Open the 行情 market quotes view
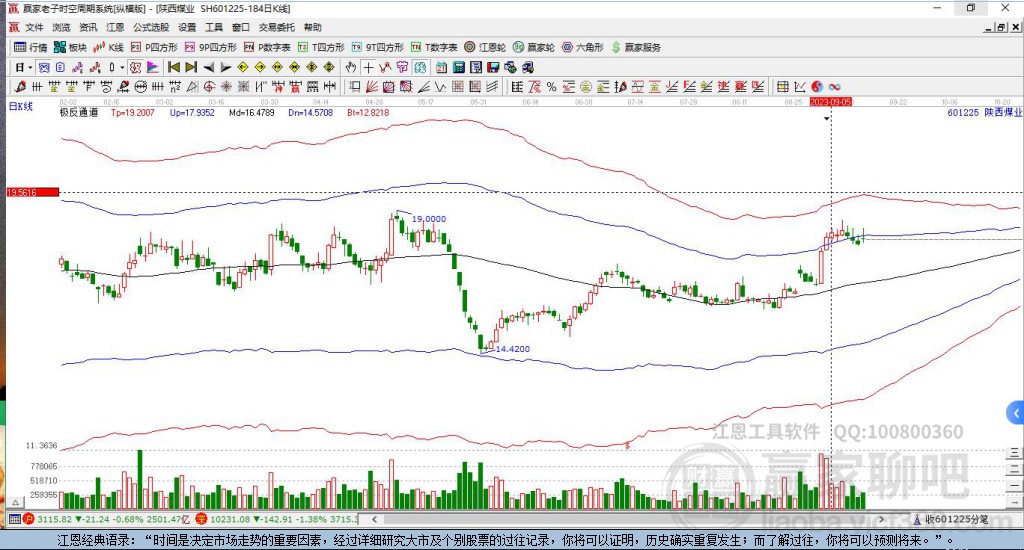 tap(31, 47)
